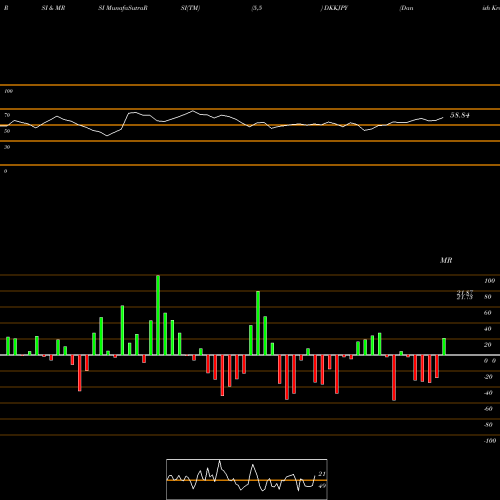Click the DKKJPY symbol text in header
This screenshot has height=500, width=500.
(336, 8)
